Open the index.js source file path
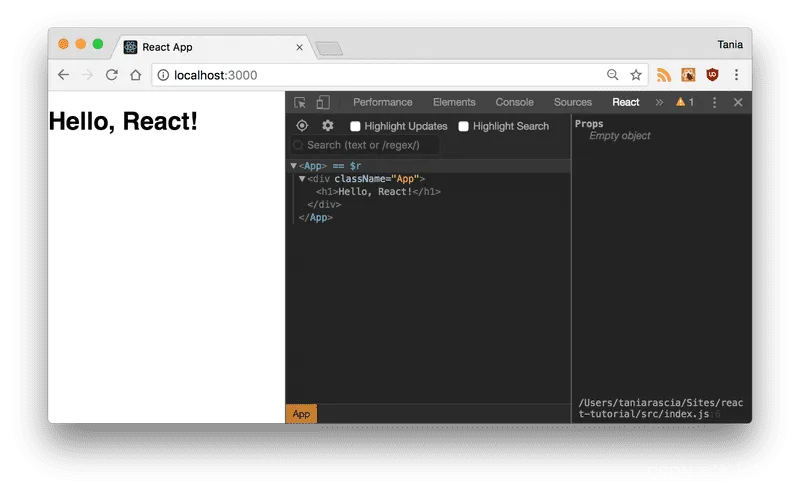The image size is (800, 492). [x=660, y=408]
